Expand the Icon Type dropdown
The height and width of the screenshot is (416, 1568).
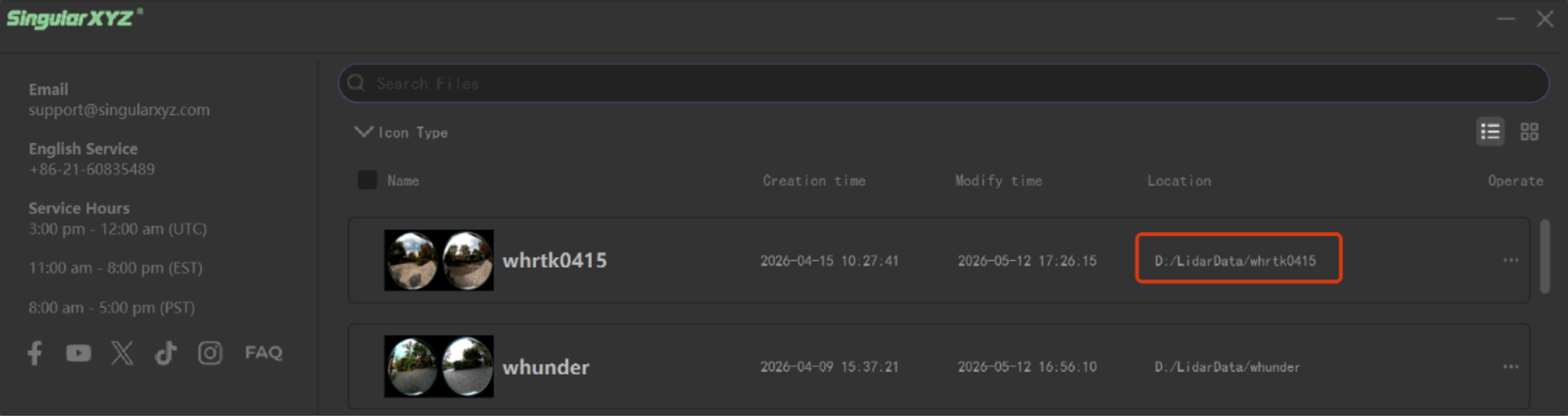401,132
